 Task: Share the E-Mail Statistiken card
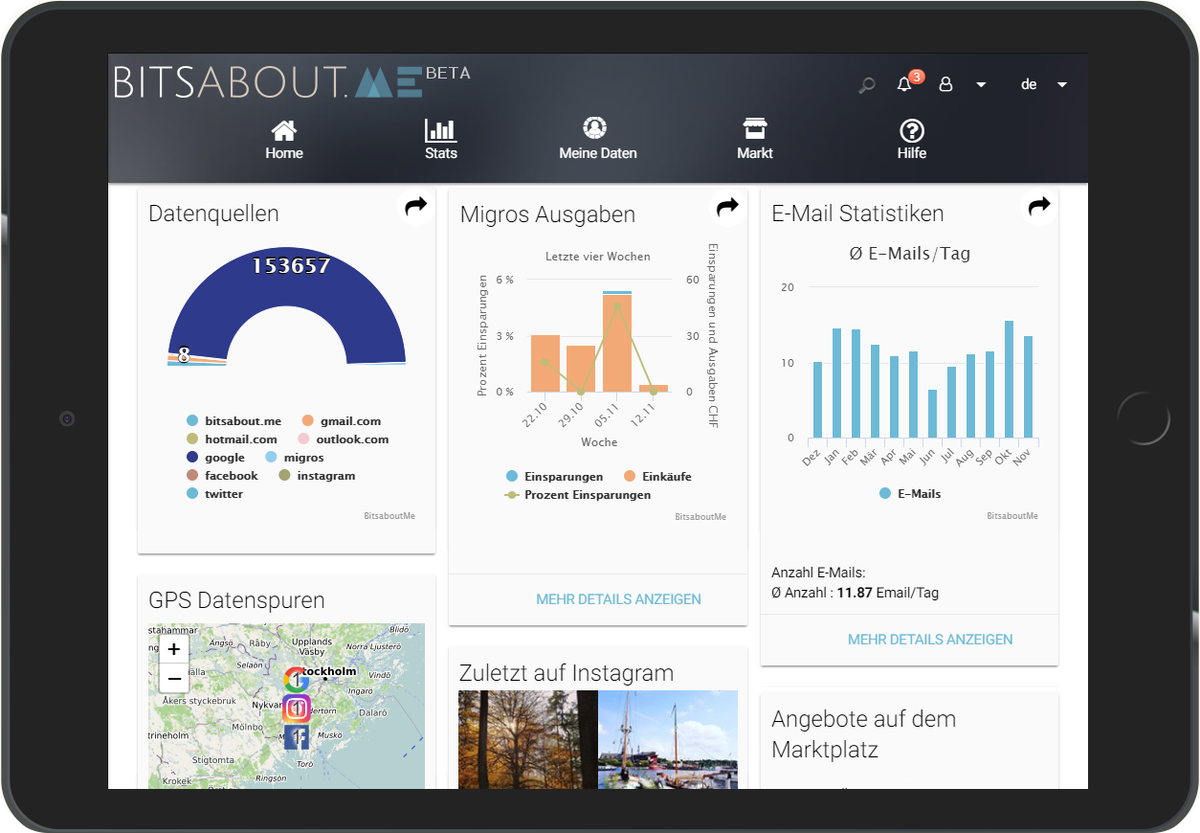[x=1040, y=206]
